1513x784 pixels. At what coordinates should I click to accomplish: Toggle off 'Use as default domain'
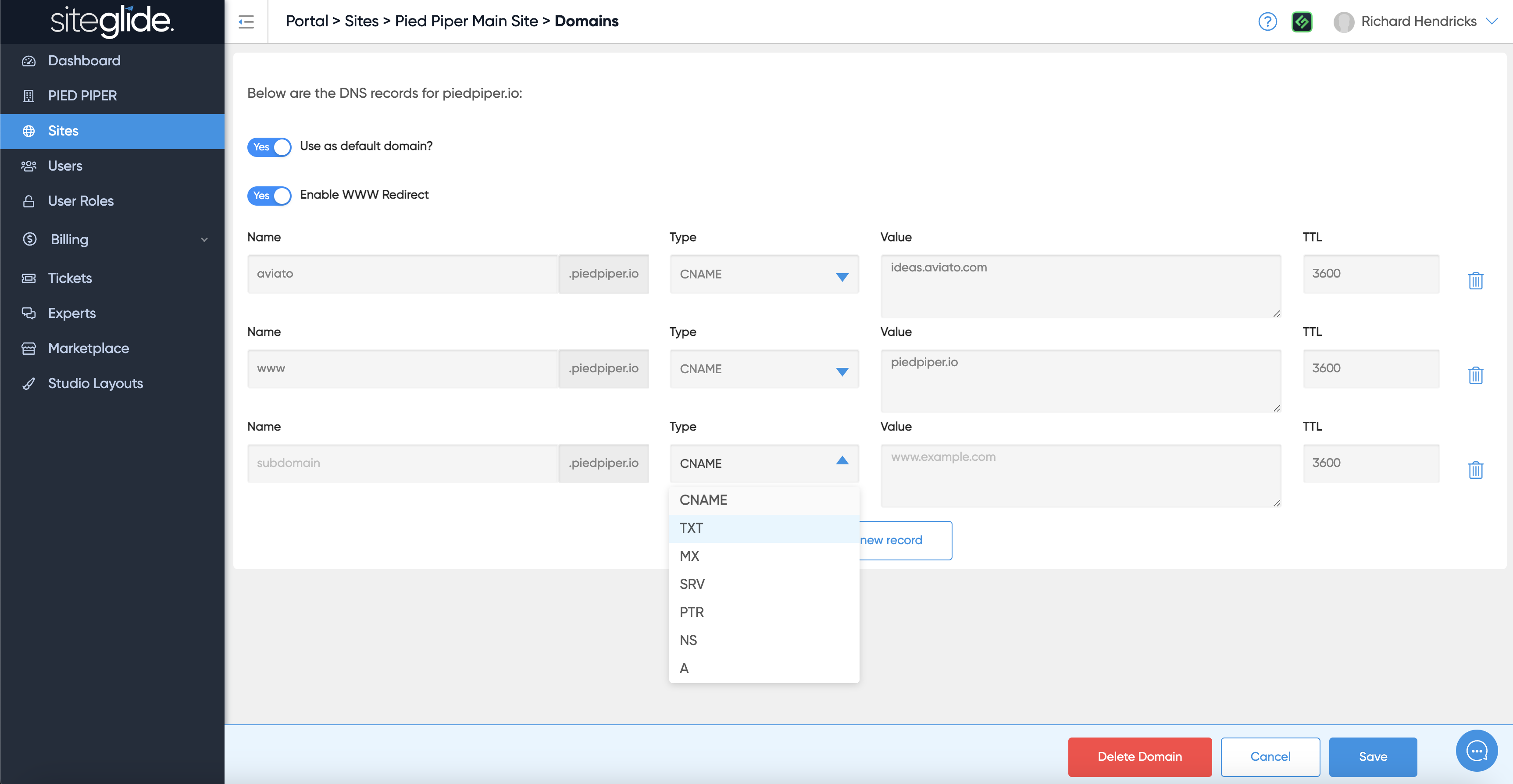269,147
